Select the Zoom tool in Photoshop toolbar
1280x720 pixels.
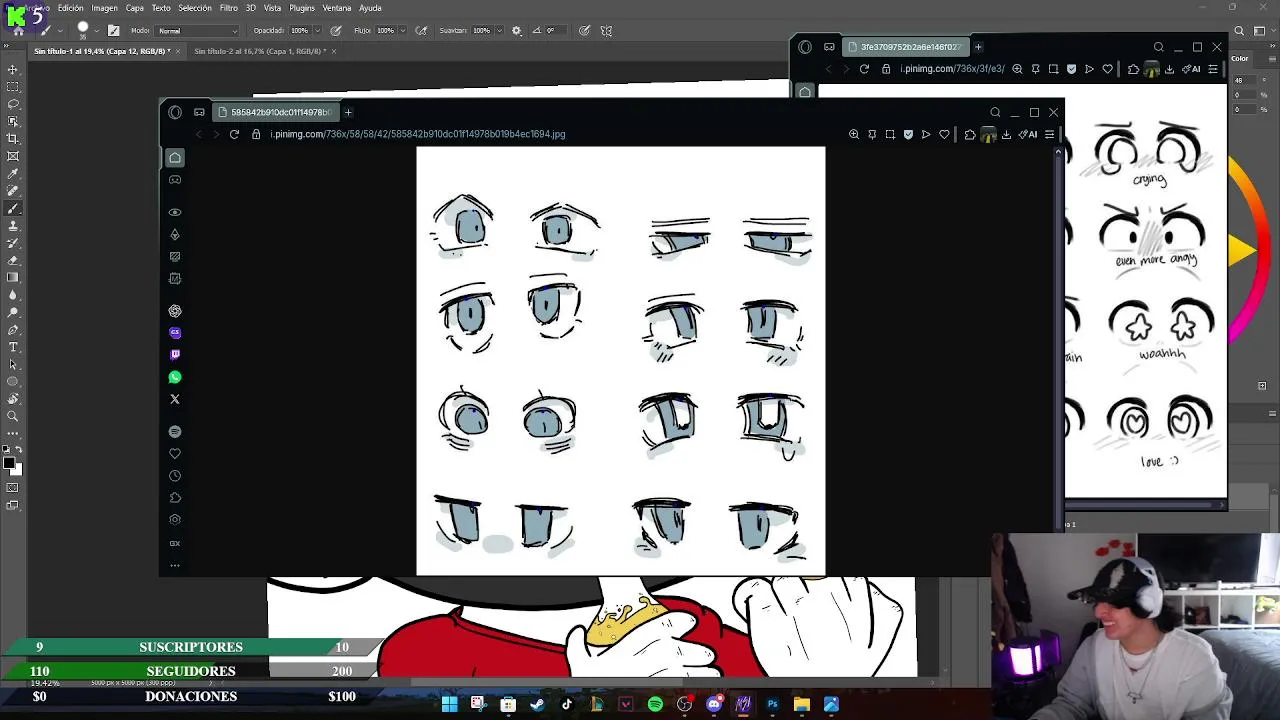pos(13,416)
